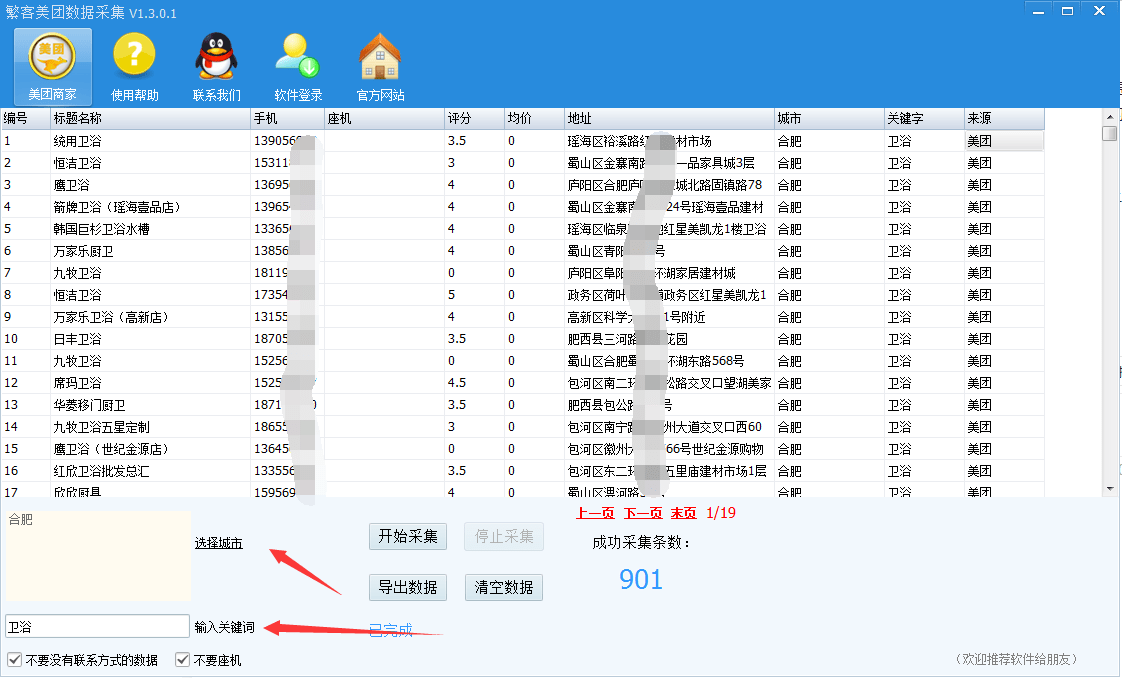Image resolution: width=1122 pixels, height=678 pixels.
Task: Click 九牧卫浴 in row 7
Action: click(77, 273)
